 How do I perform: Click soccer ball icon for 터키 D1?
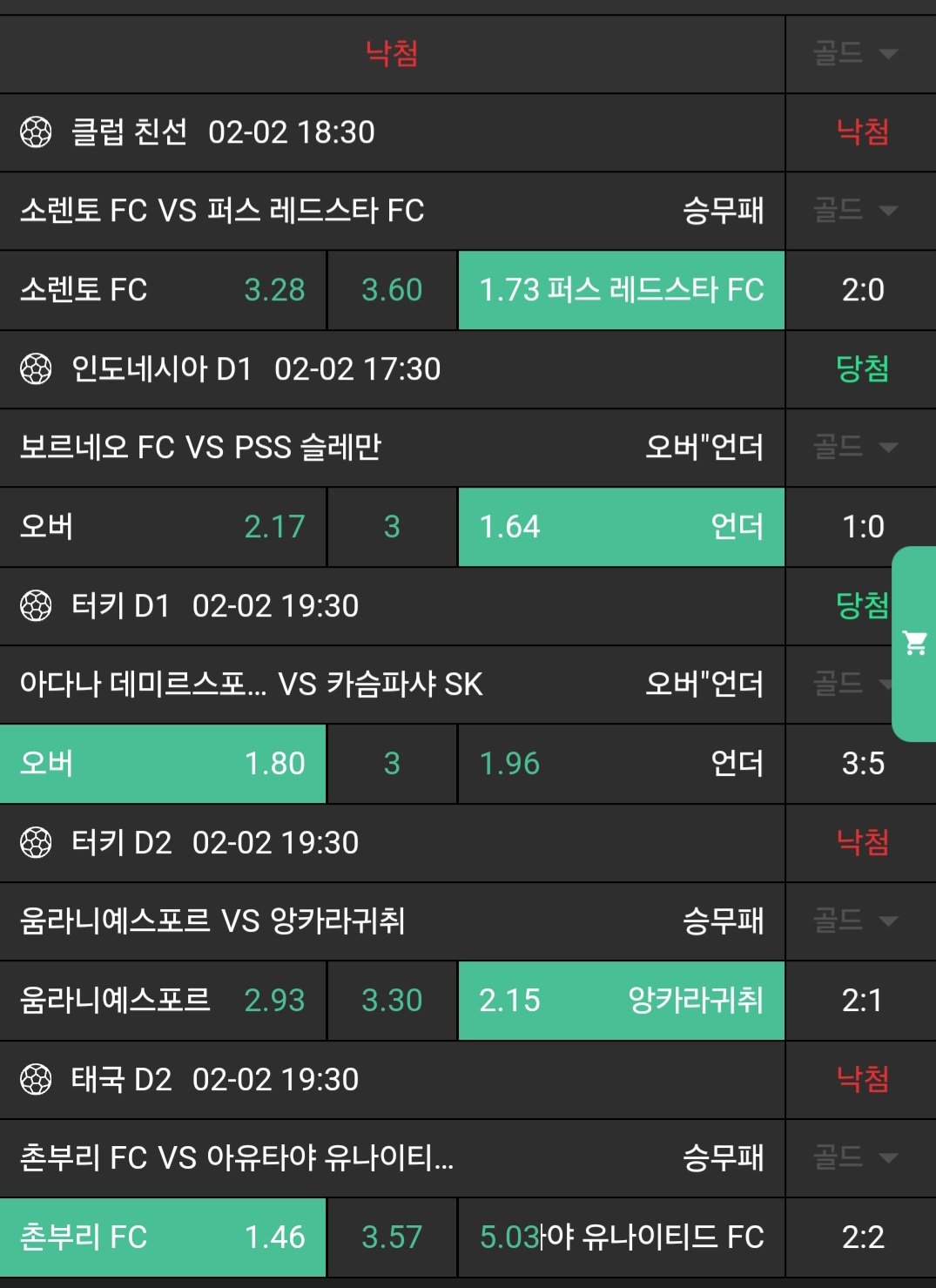click(36, 606)
